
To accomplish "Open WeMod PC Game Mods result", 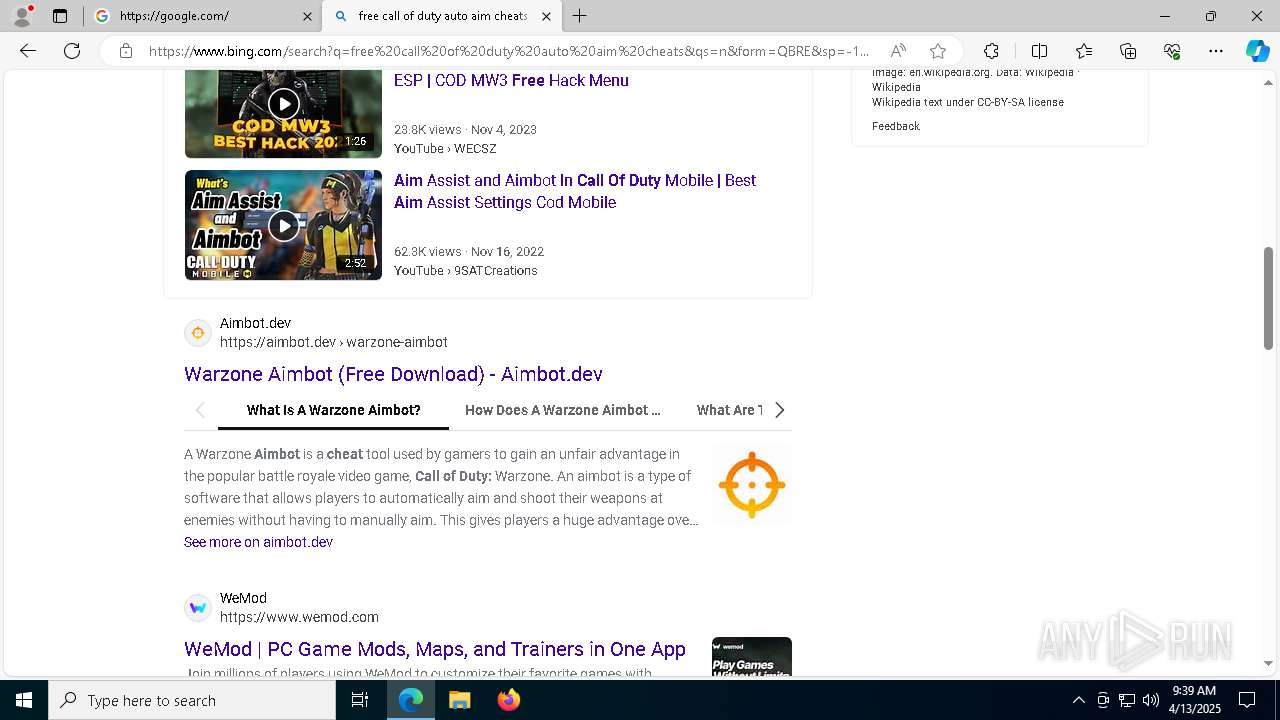I will click(x=435, y=649).
